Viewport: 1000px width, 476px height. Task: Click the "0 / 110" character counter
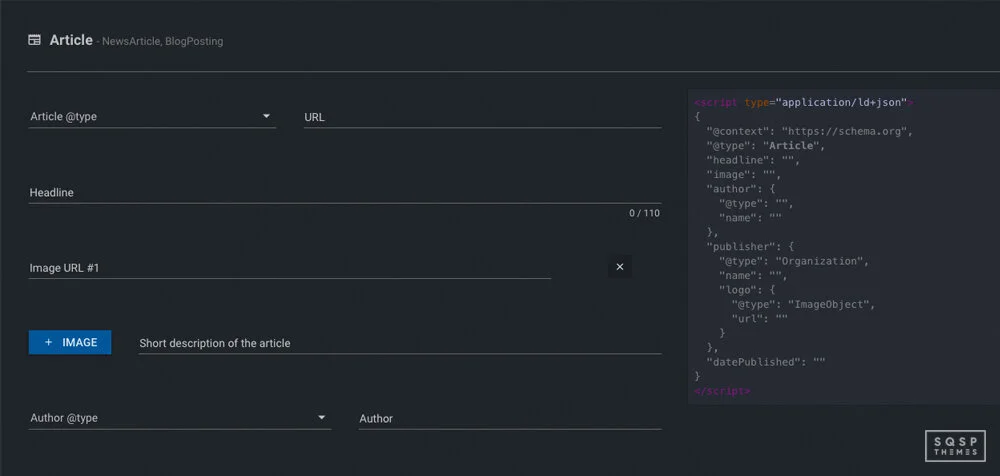(x=644, y=213)
